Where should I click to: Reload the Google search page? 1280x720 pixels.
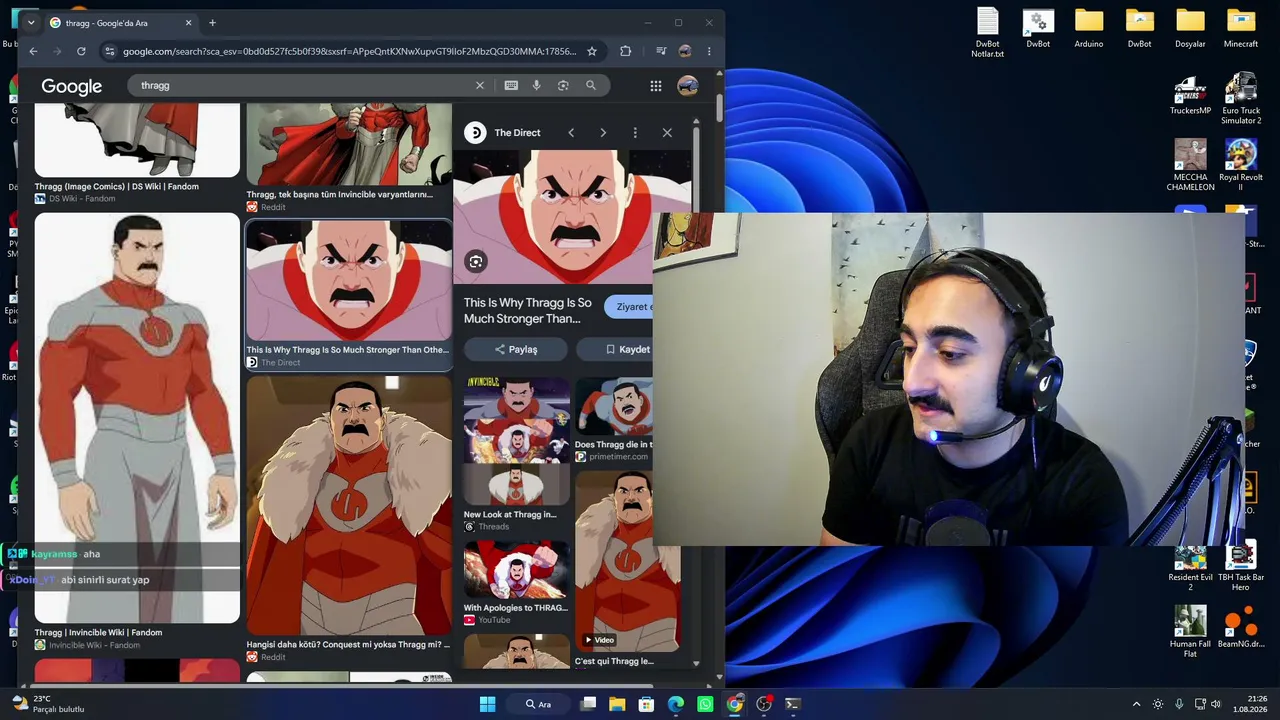tap(81, 51)
